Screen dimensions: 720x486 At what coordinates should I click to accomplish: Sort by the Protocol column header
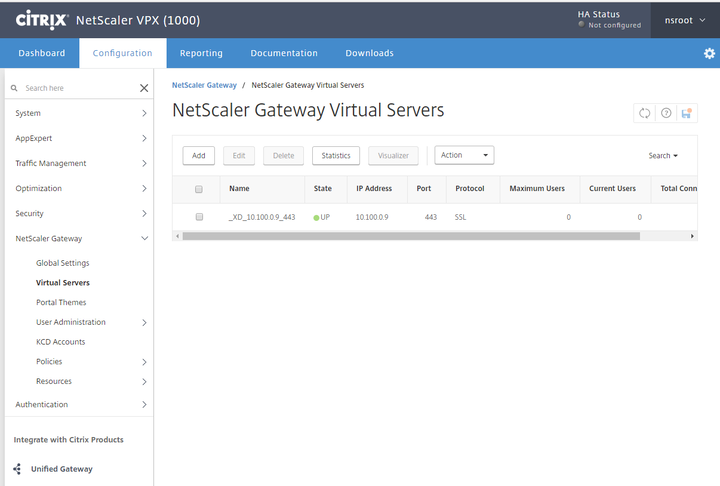pos(469,189)
